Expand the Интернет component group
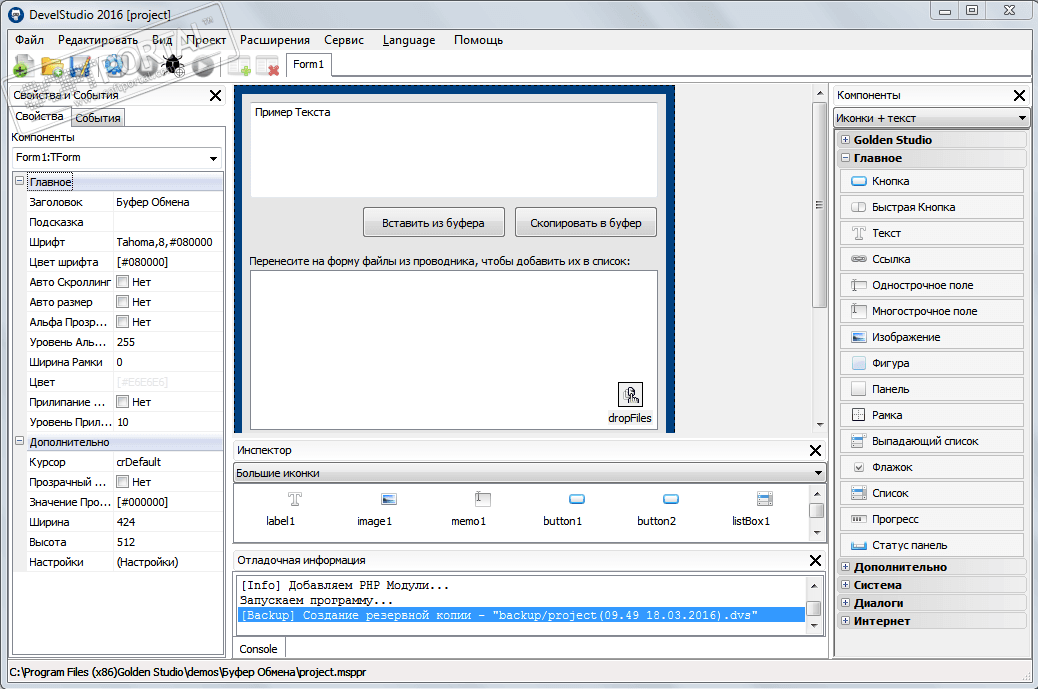This screenshot has width=1038, height=689. point(845,620)
